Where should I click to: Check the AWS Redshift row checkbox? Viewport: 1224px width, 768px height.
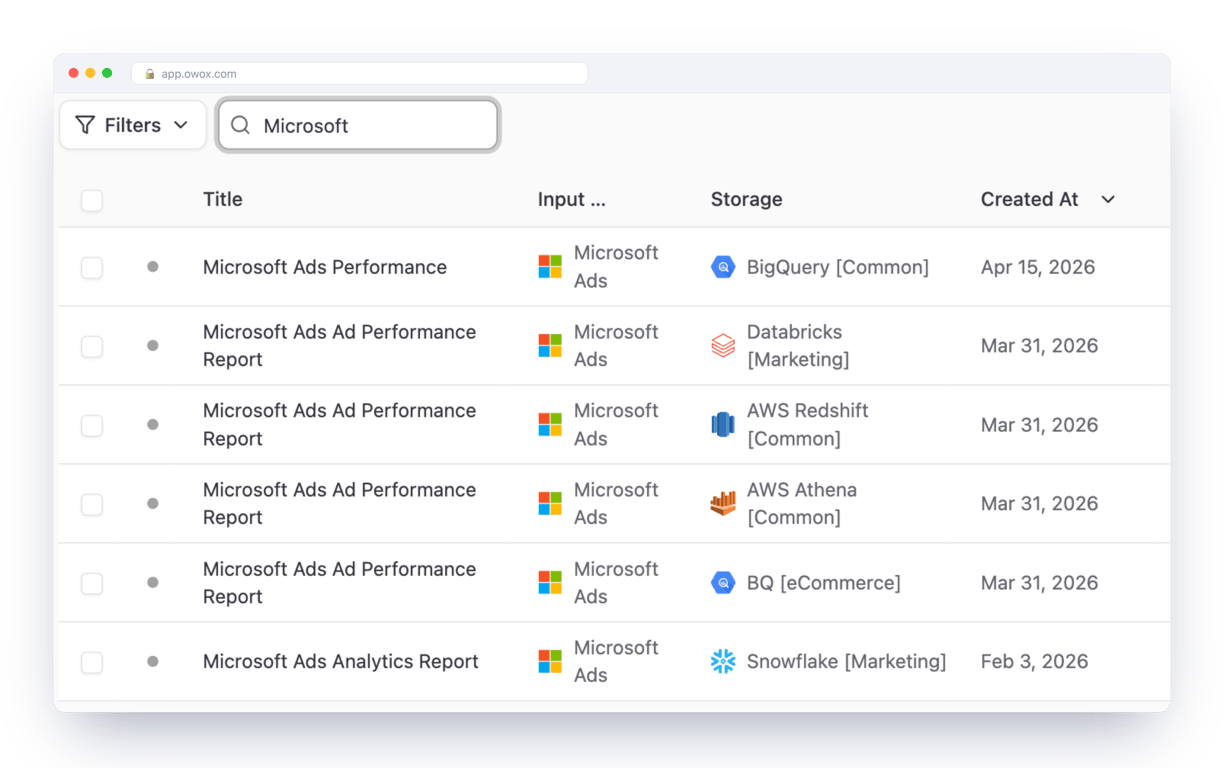[x=92, y=425]
